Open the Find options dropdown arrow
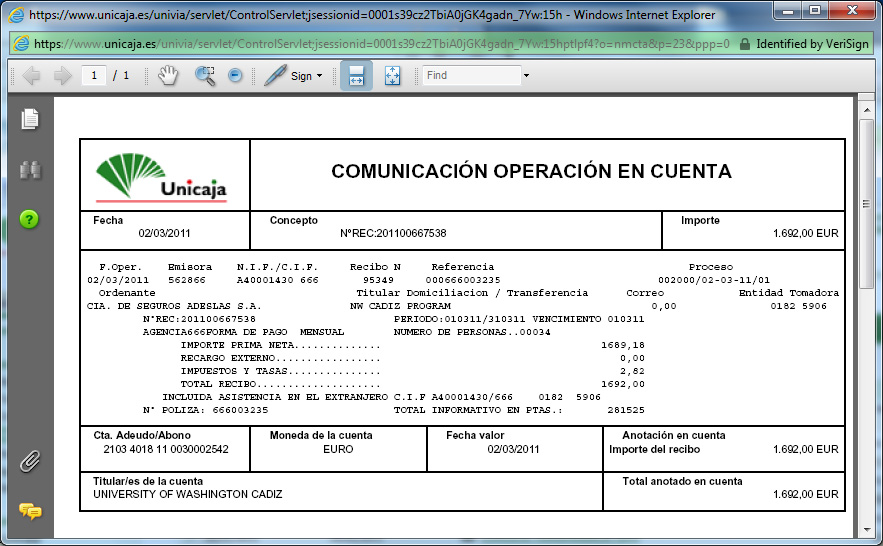This screenshot has width=883, height=546. (x=527, y=75)
